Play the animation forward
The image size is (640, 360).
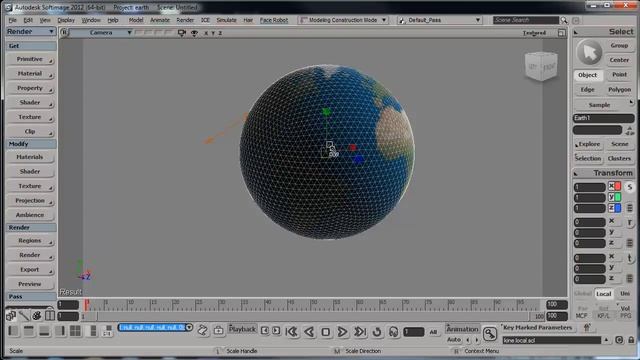pyautogui.click(x=342, y=332)
